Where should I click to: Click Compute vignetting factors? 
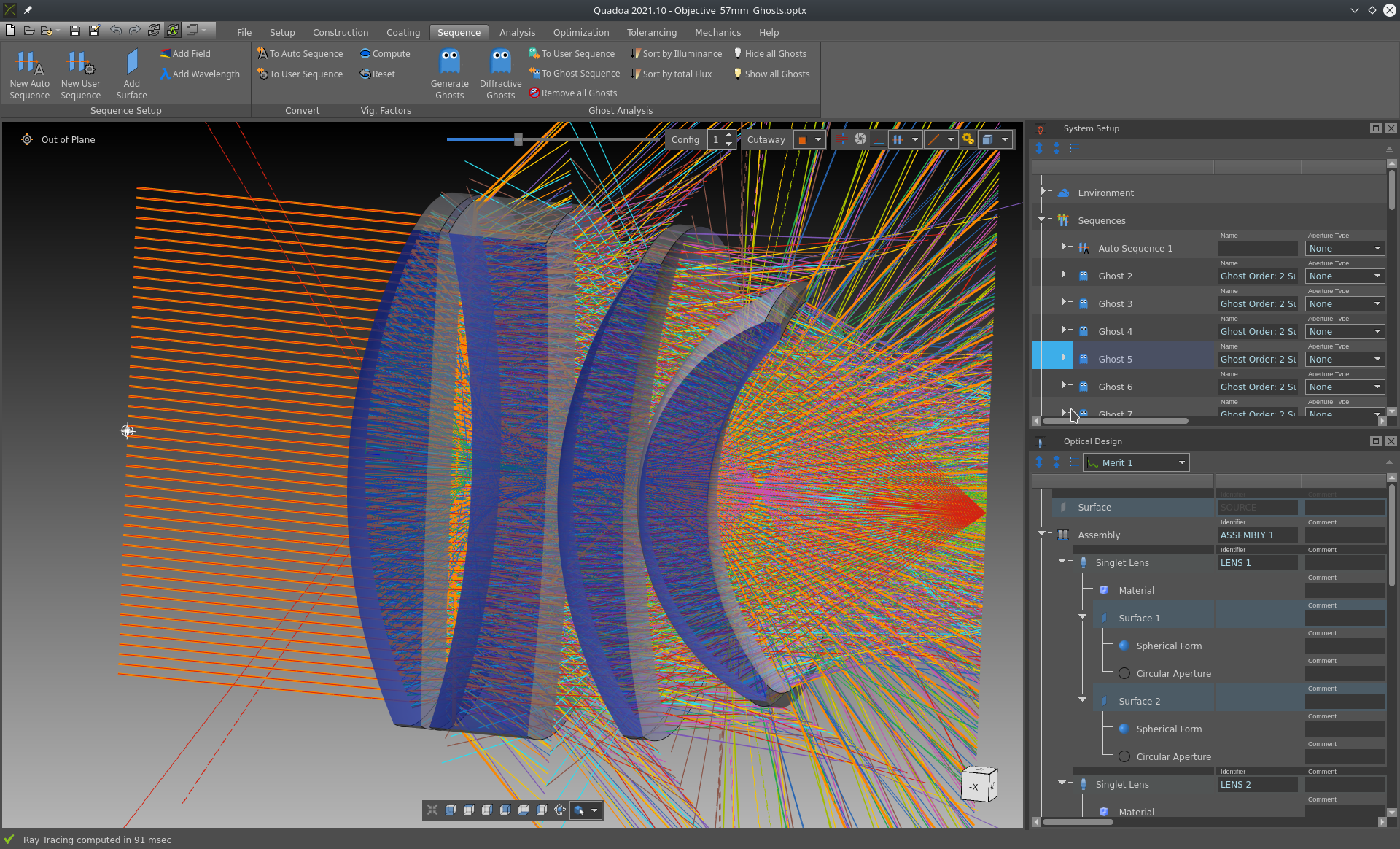385,53
